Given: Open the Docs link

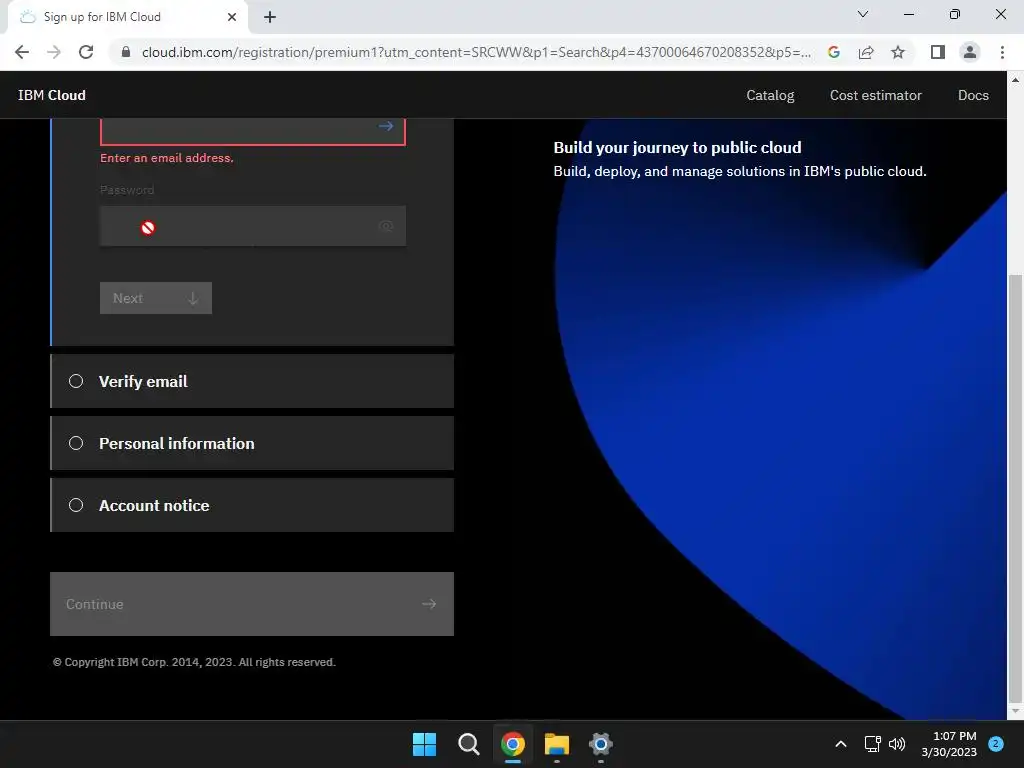Looking at the screenshot, I should coord(973,95).
